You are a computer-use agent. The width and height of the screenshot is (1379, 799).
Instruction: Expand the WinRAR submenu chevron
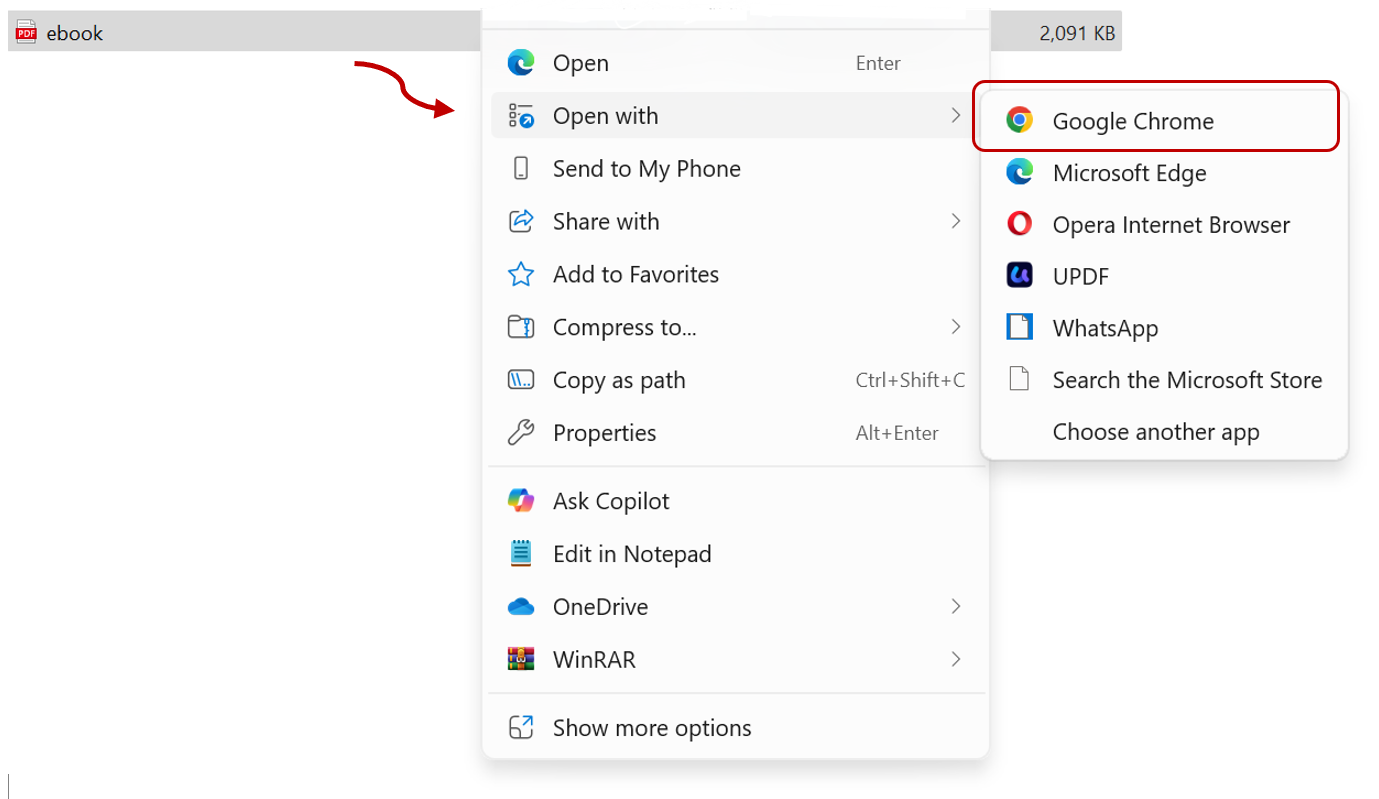click(956, 659)
